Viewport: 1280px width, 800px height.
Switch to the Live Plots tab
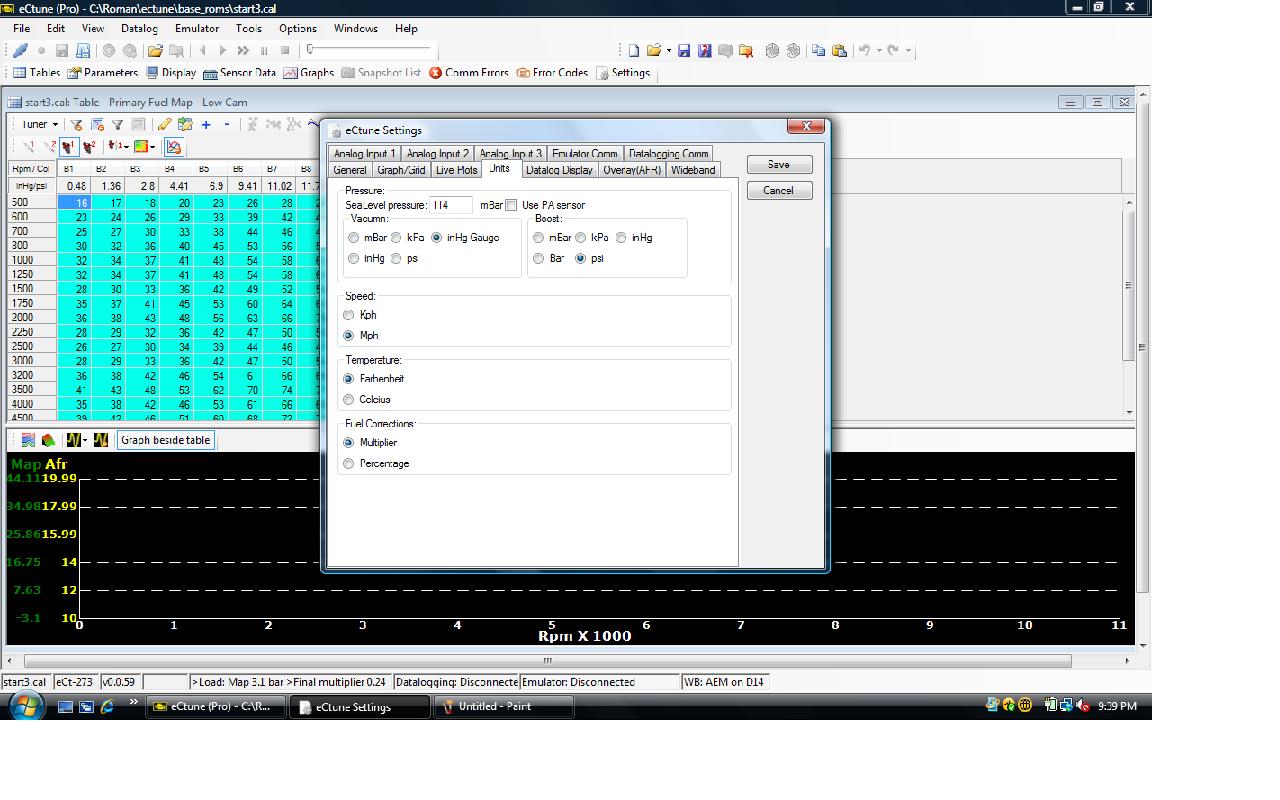pos(456,170)
